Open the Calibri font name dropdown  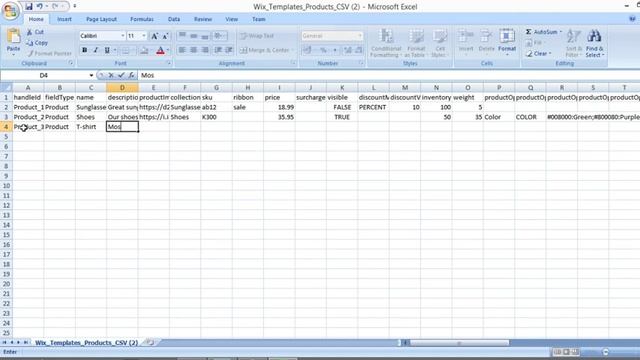pyautogui.click(x=122, y=36)
